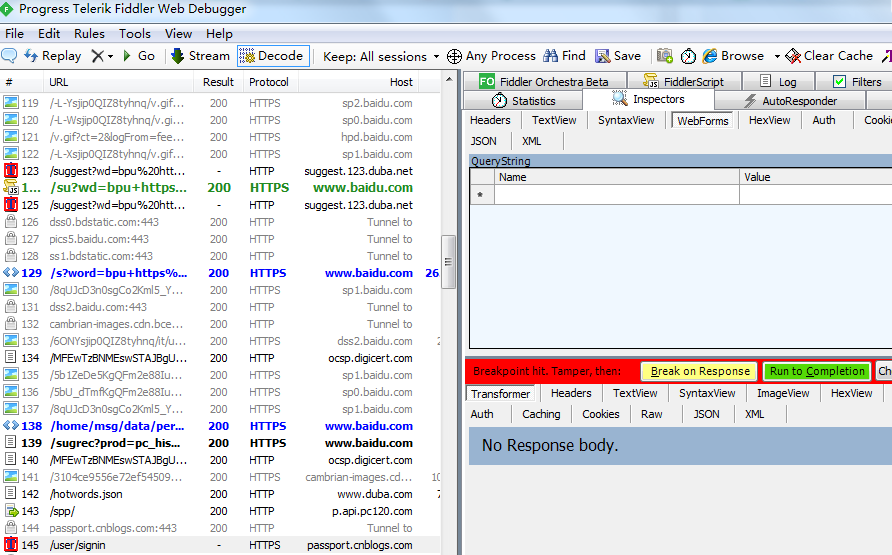
Task: Select response ImageView tab
Action: pos(783,393)
